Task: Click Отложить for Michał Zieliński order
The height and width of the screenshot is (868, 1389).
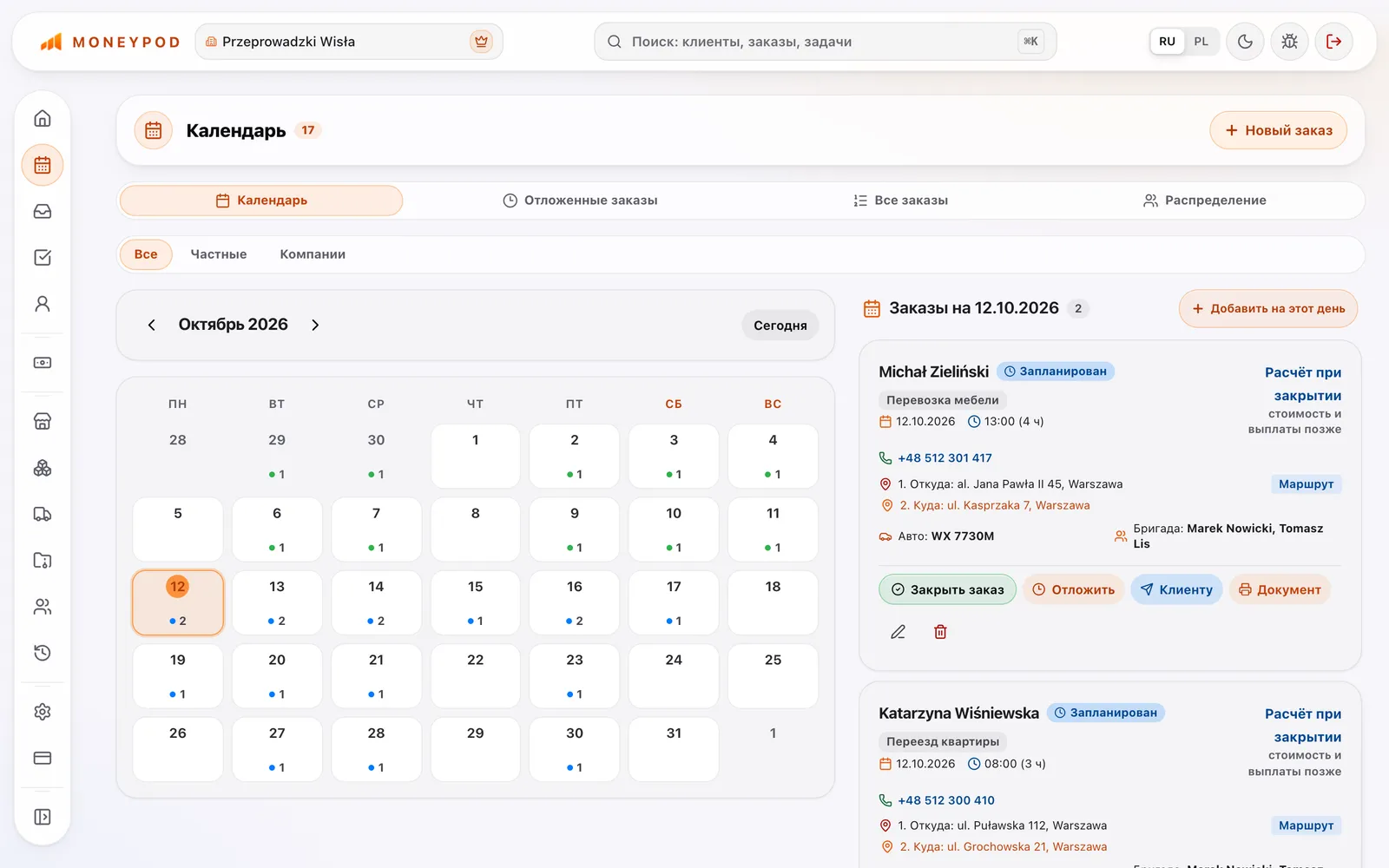Action: [x=1073, y=589]
